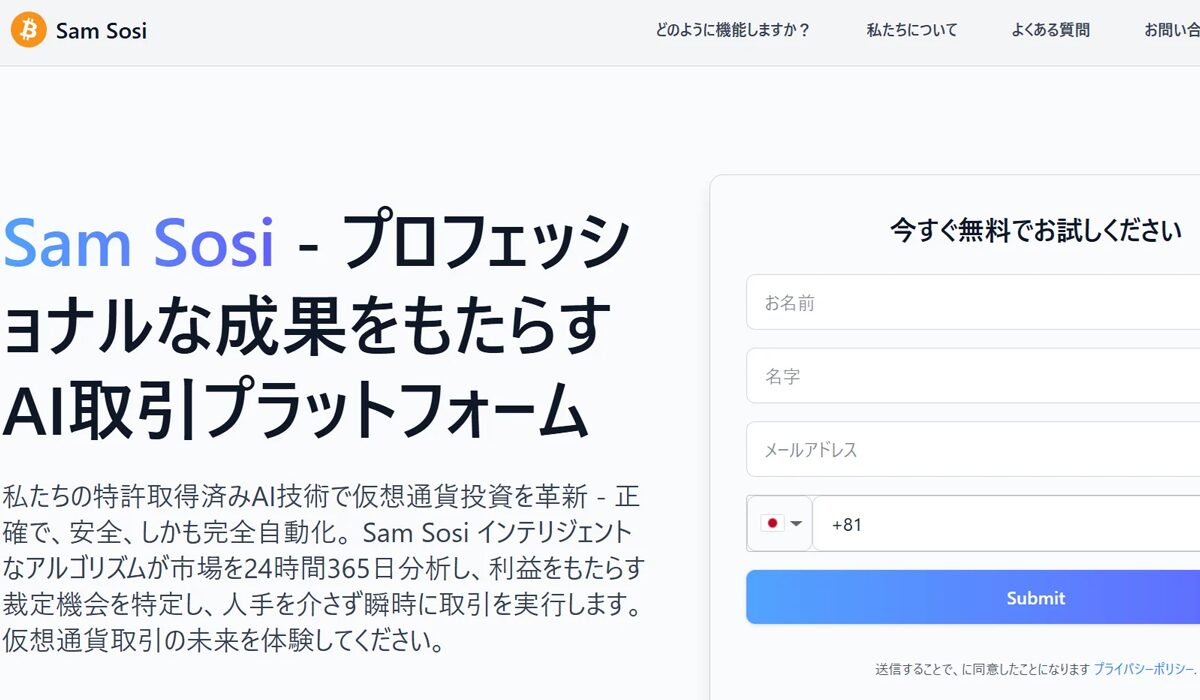Click the AI取引プラットフォーム headline line
Viewport: 1200px width, 700px height.
pyautogui.click(x=294, y=410)
